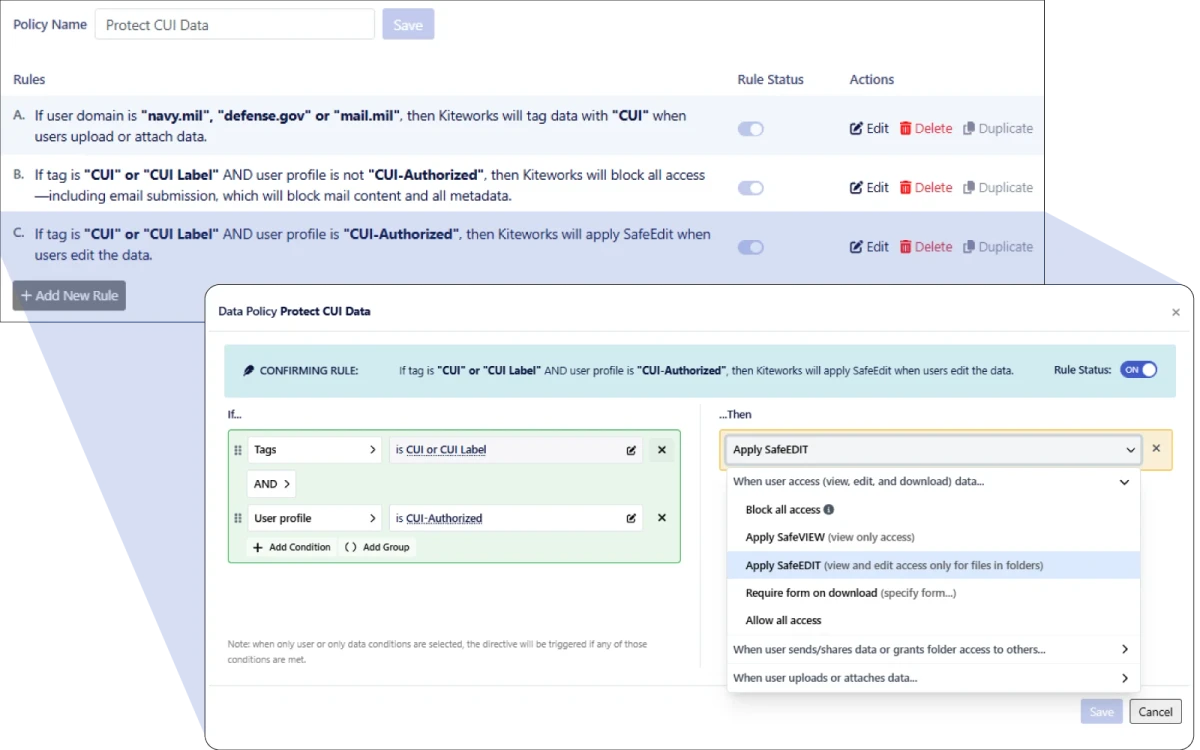The image size is (1200, 750).
Task: Click the Duplicate icon for rule C
Action: click(x=969, y=246)
